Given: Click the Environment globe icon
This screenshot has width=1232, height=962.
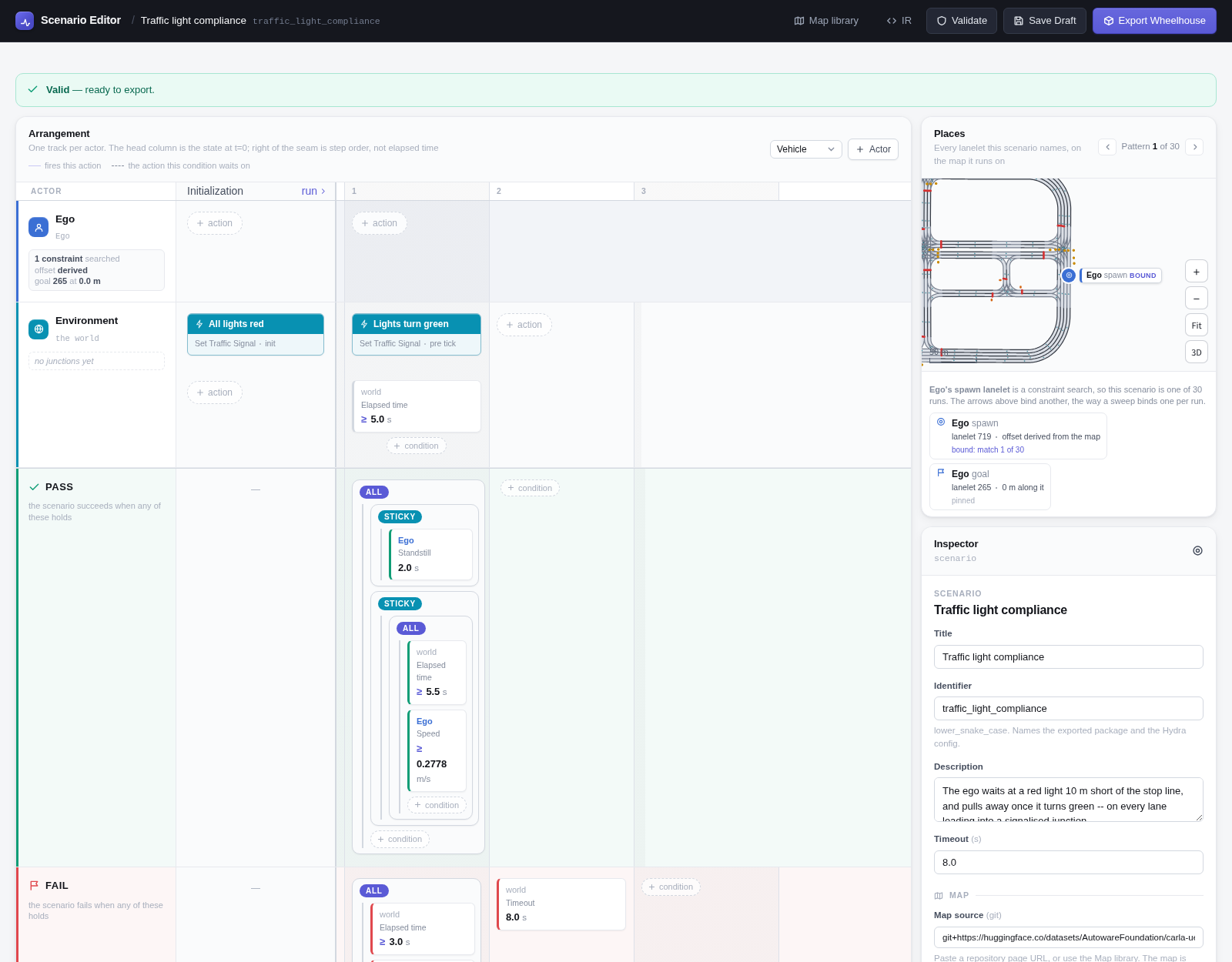Looking at the screenshot, I should point(38,329).
